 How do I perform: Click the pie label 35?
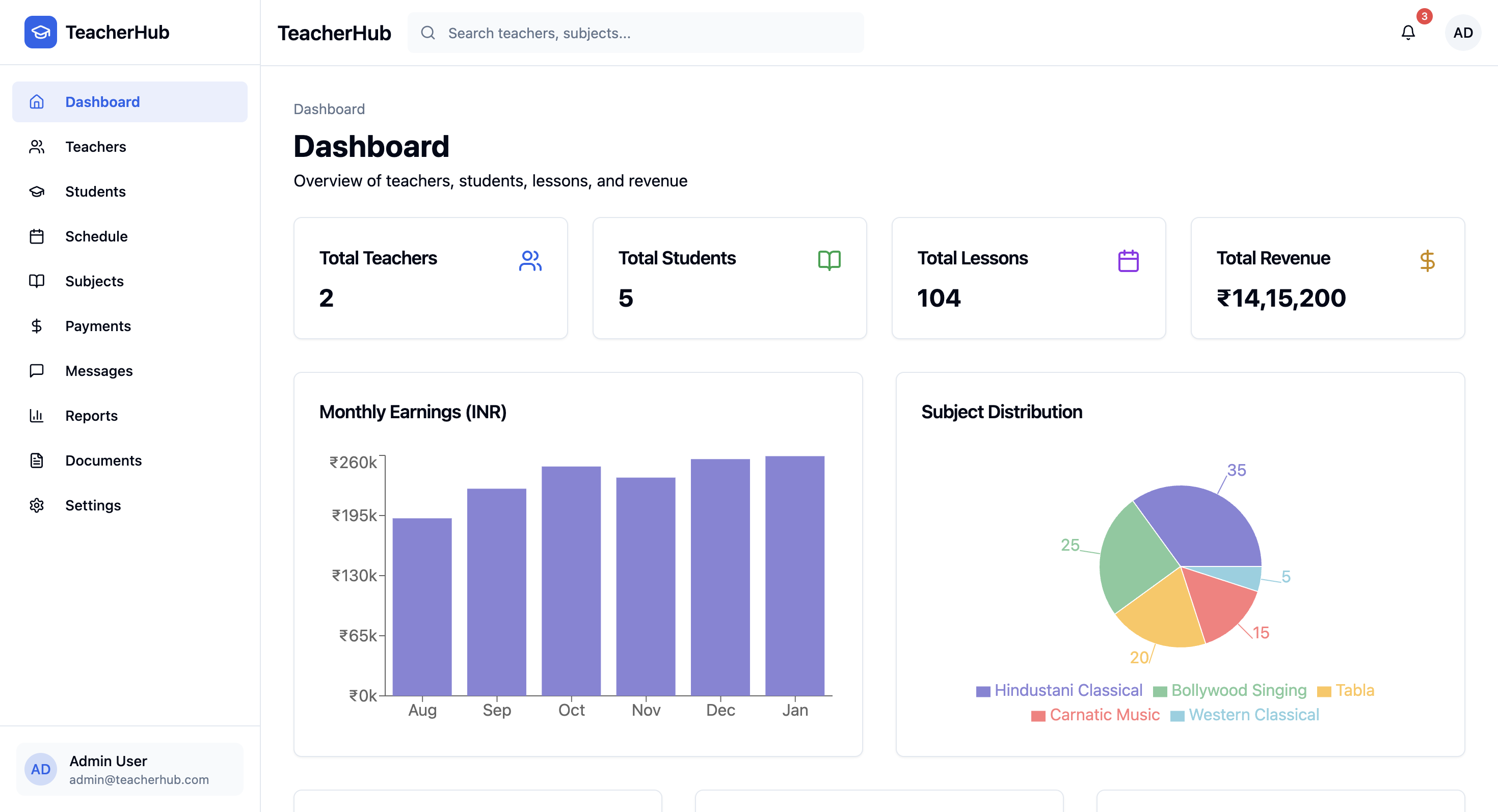tap(1236, 470)
